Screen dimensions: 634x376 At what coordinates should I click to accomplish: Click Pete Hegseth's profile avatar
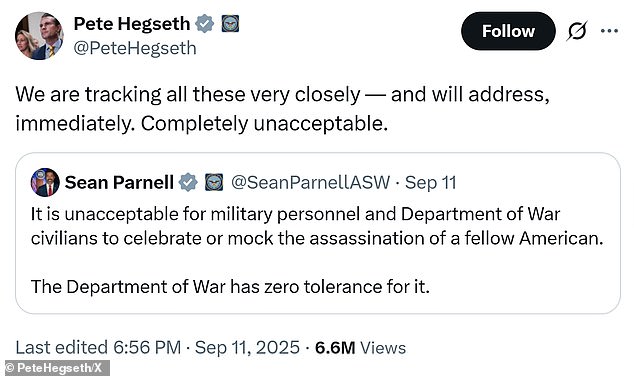39,36
